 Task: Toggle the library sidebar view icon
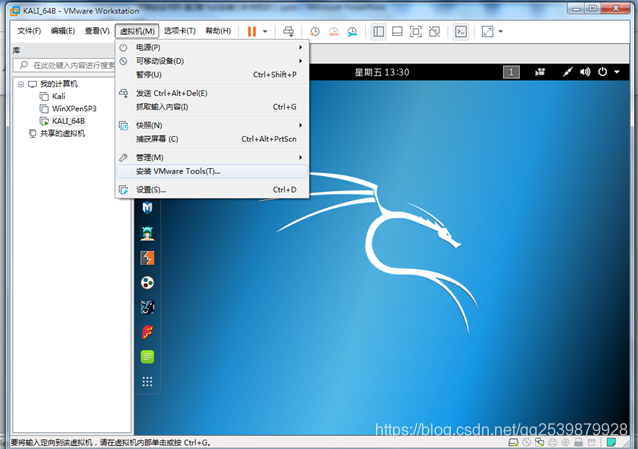point(378,31)
